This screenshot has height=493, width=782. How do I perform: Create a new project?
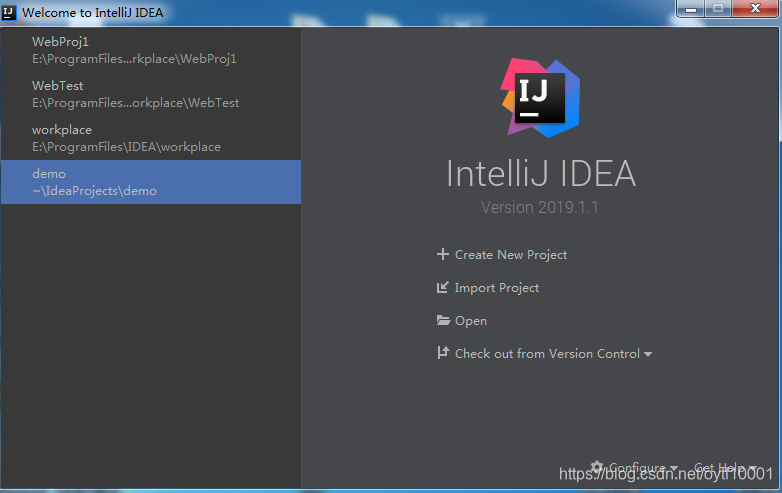(511, 255)
